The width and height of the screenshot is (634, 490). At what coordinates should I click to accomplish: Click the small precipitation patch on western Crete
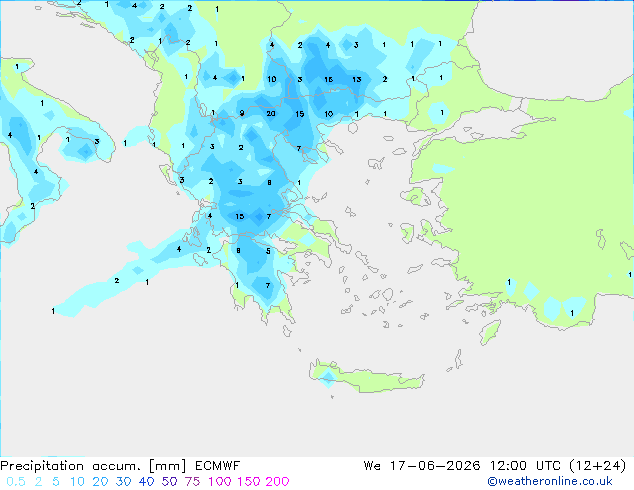click(x=328, y=378)
